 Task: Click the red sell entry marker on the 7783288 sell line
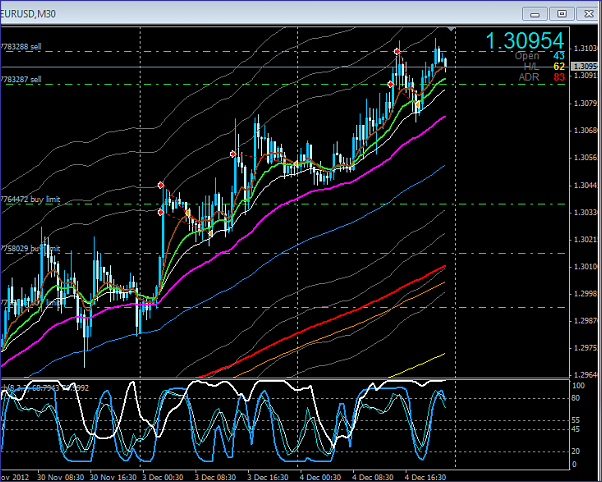point(397,51)
